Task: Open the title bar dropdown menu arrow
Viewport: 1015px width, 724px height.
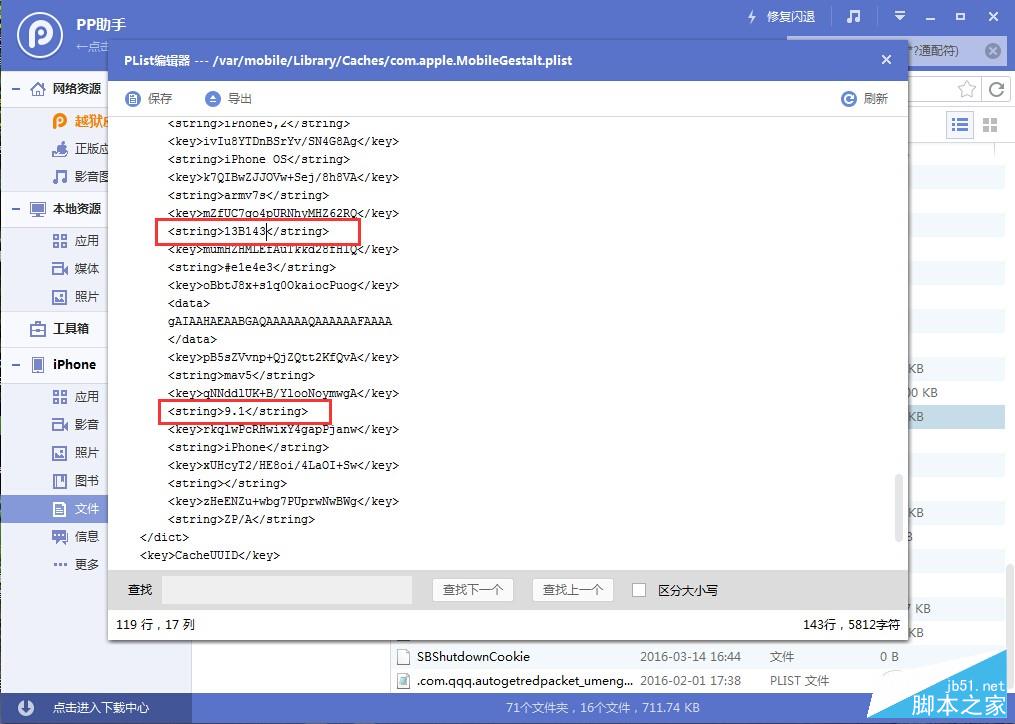Action: [x=900, y=16]
